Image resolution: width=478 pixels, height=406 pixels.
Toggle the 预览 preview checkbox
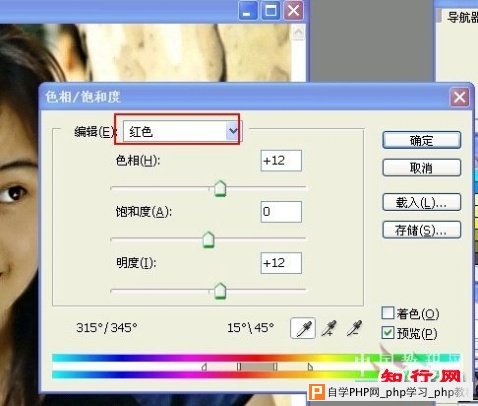pyautogui.click(x=388, y=333)
